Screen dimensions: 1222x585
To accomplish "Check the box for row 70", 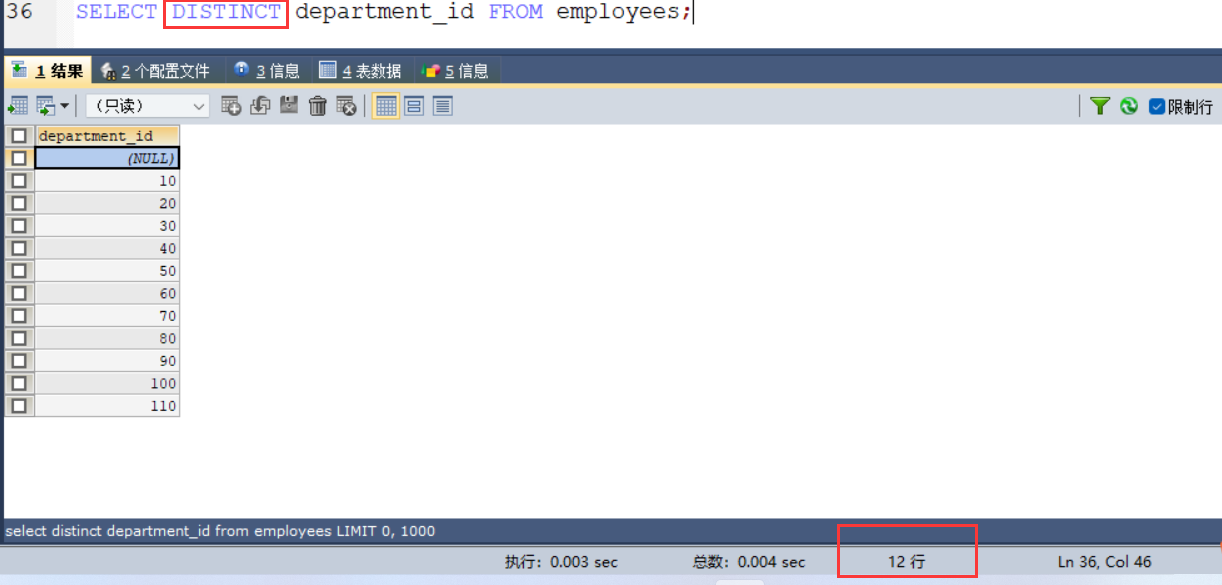I will click(x=19, y=316).
